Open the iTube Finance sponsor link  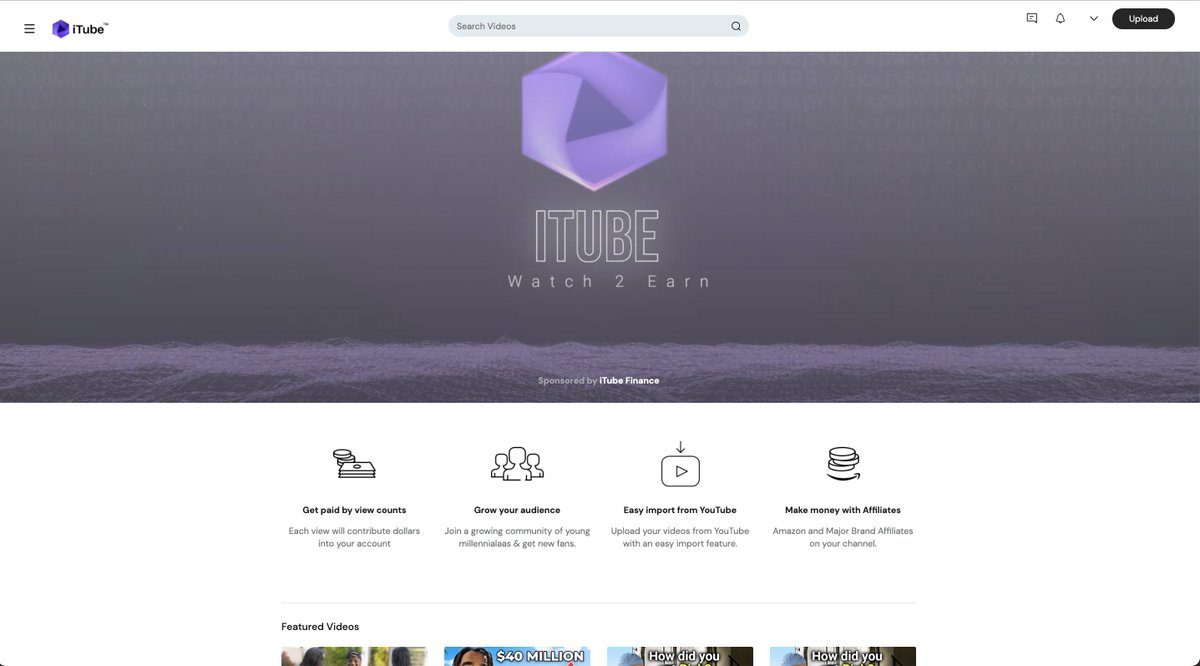(629, 380)
